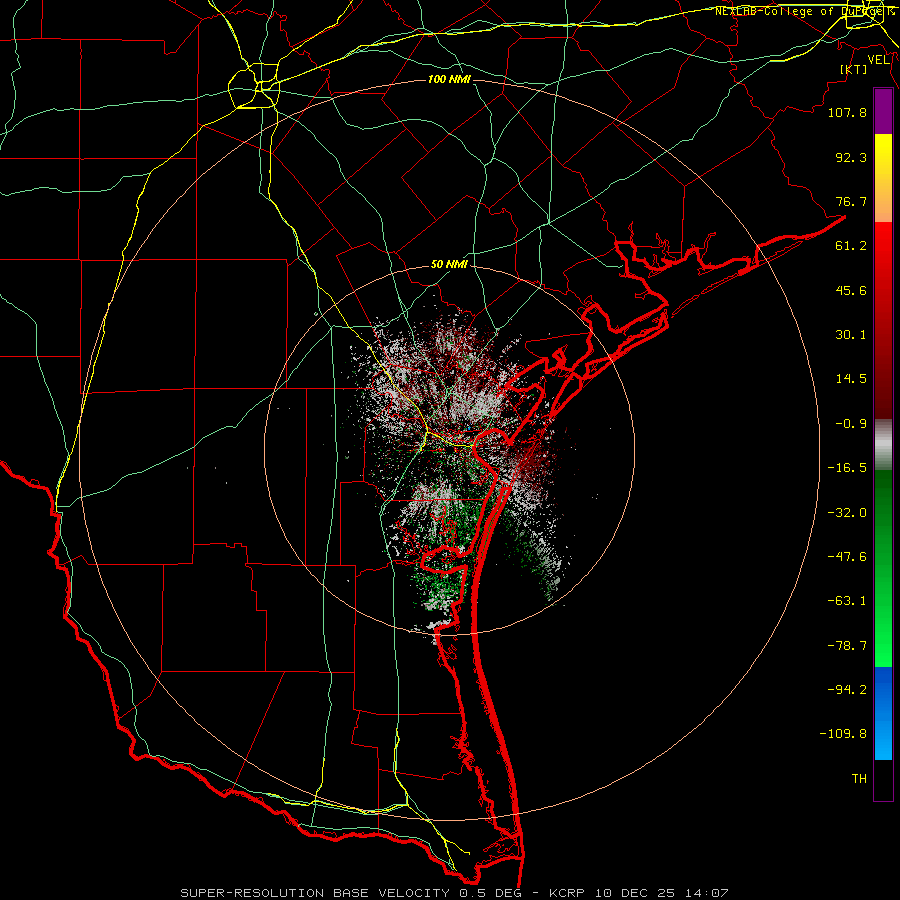
Task: Click the yellow highway loop near the top left
Action: click(254, 86)
